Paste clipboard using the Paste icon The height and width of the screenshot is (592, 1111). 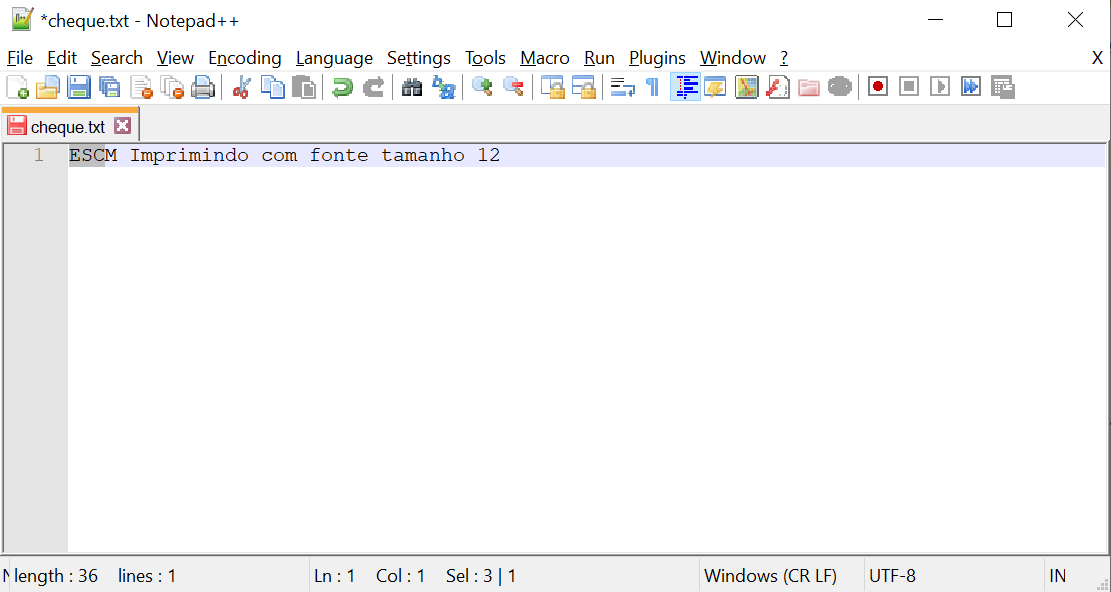coord(304,87)
